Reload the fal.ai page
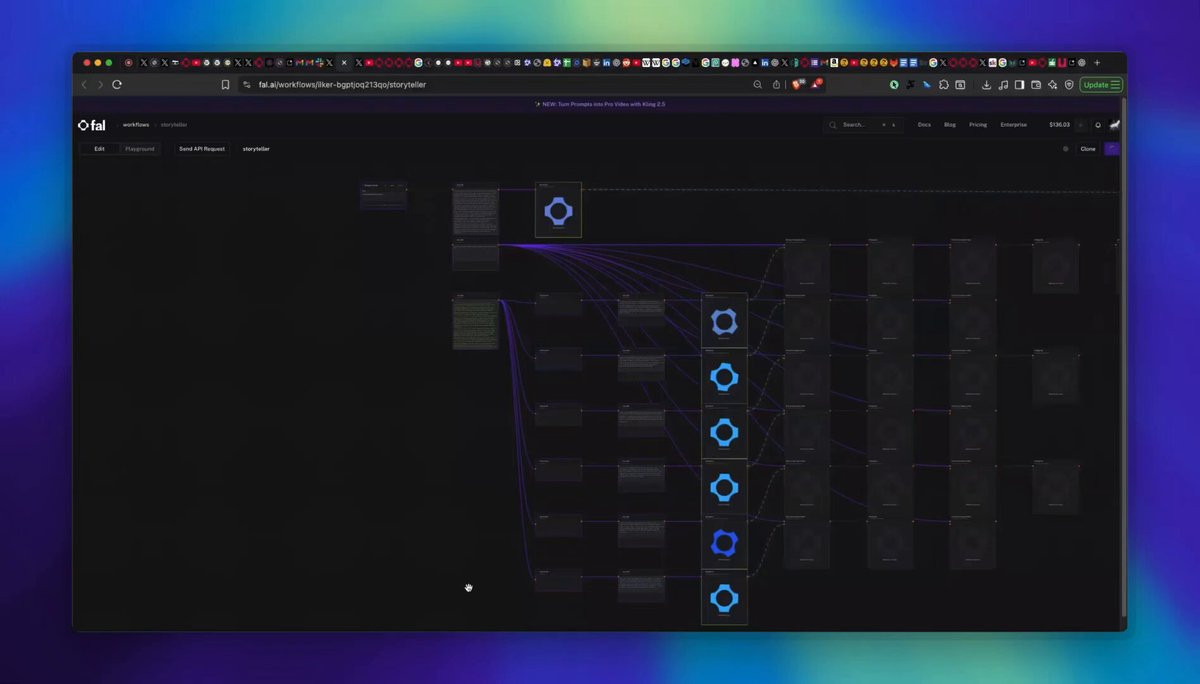 click(x=117, y=85)
